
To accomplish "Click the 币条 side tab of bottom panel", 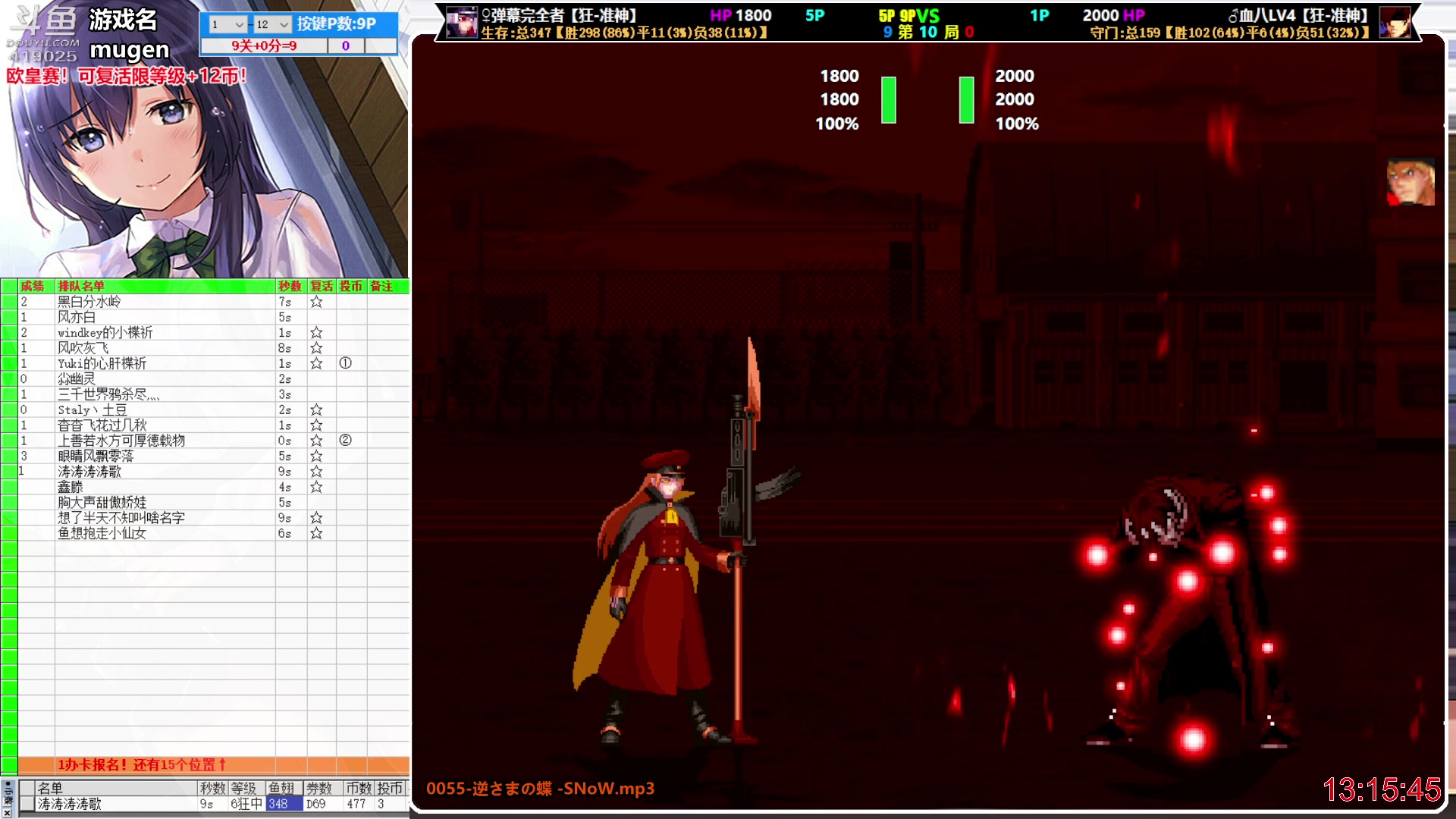I will tap(8, 793).
